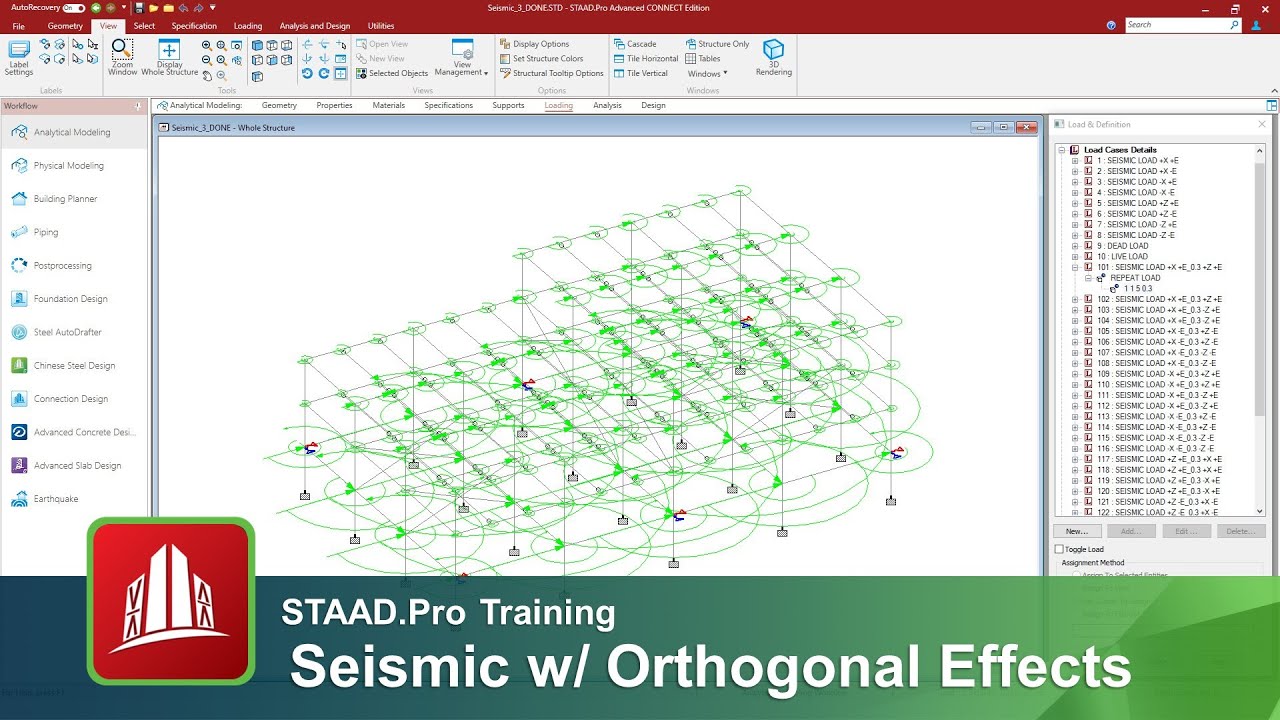1280x720 pixels.
Task: Open Foundation Design workflow
Action: coord(75,299)
